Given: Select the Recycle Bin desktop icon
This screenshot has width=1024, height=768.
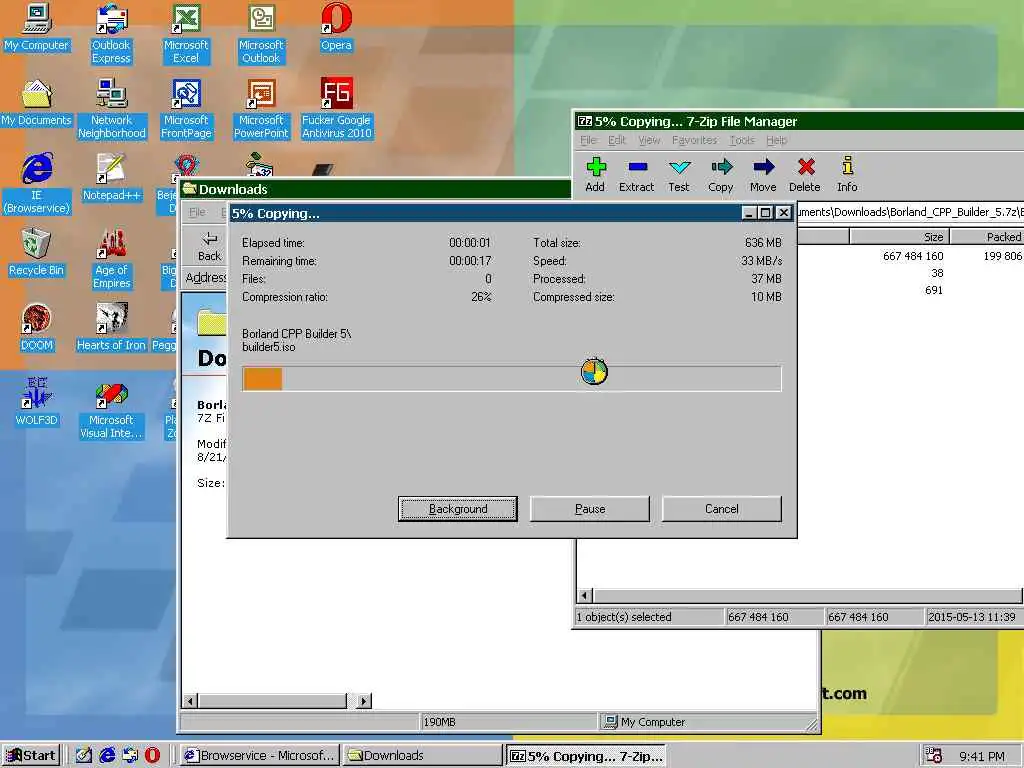Looking at the screenshot, I should click(x=36, y=253).
